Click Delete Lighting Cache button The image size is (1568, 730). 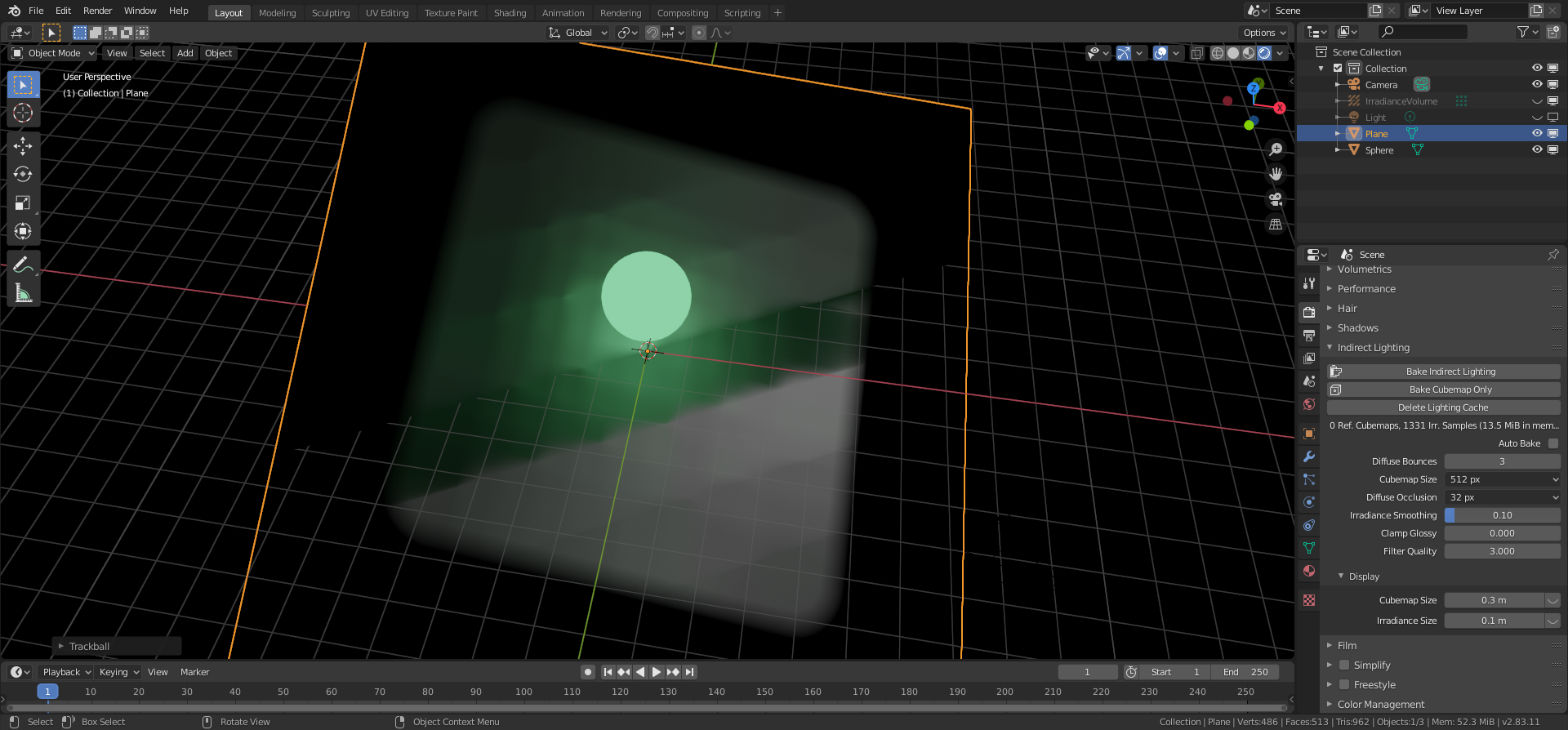[x=1443, y=407]
